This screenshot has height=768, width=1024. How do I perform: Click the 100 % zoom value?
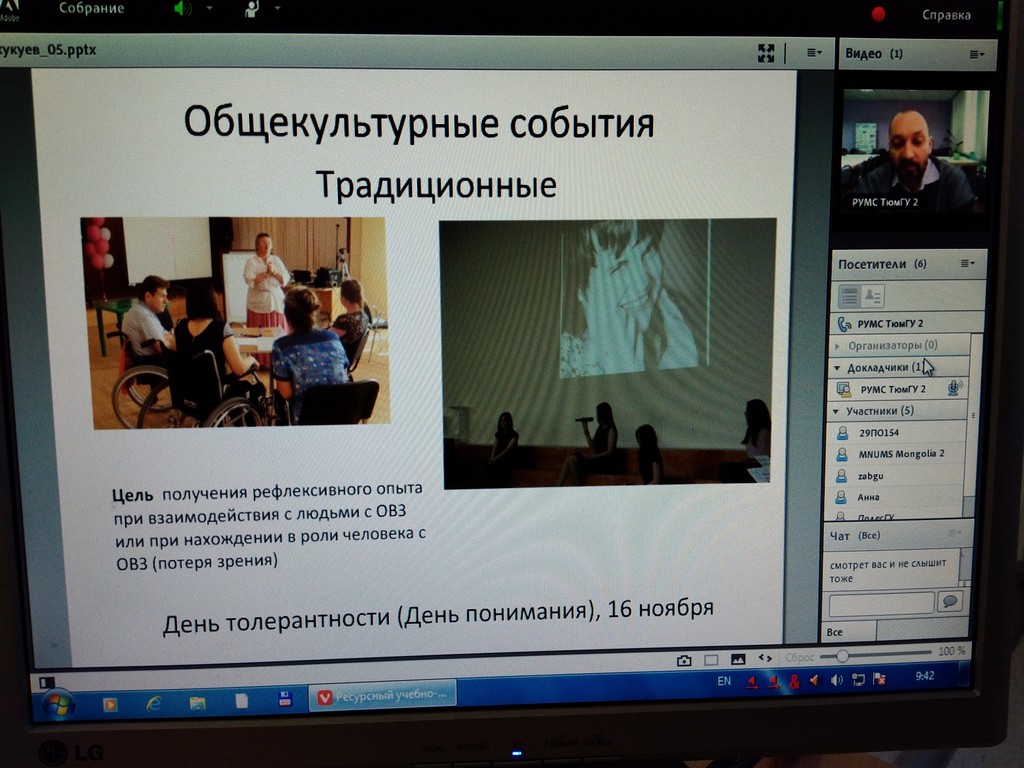pos(951,651)
